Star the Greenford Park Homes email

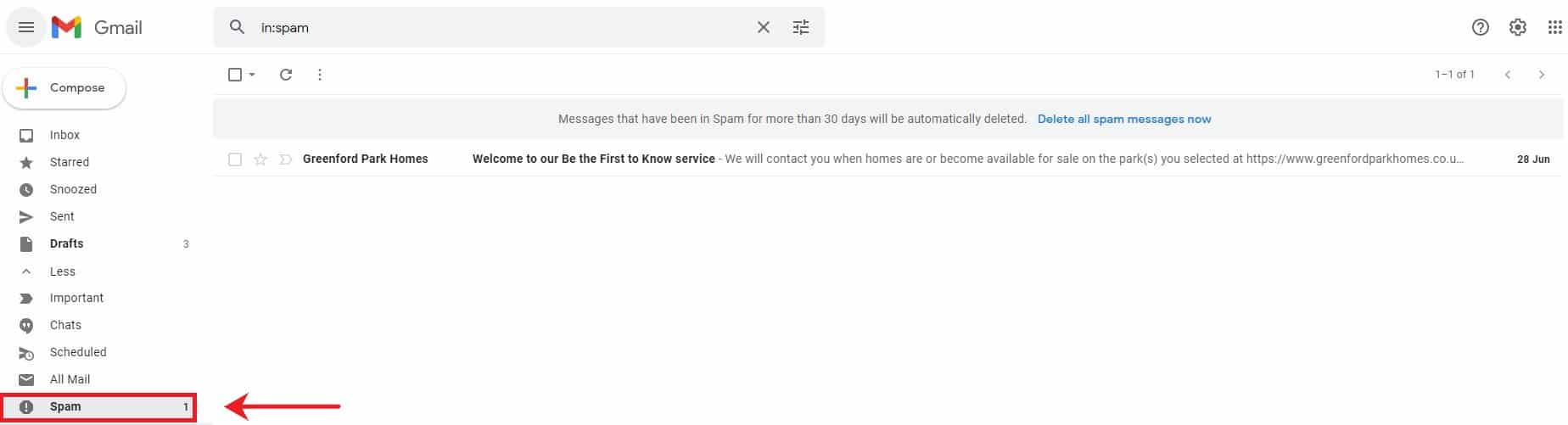point(260,159)
